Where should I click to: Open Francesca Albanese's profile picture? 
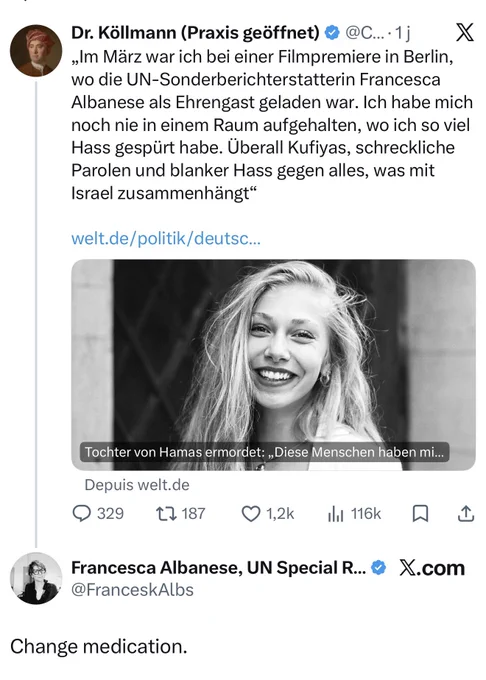pos(36,579)
